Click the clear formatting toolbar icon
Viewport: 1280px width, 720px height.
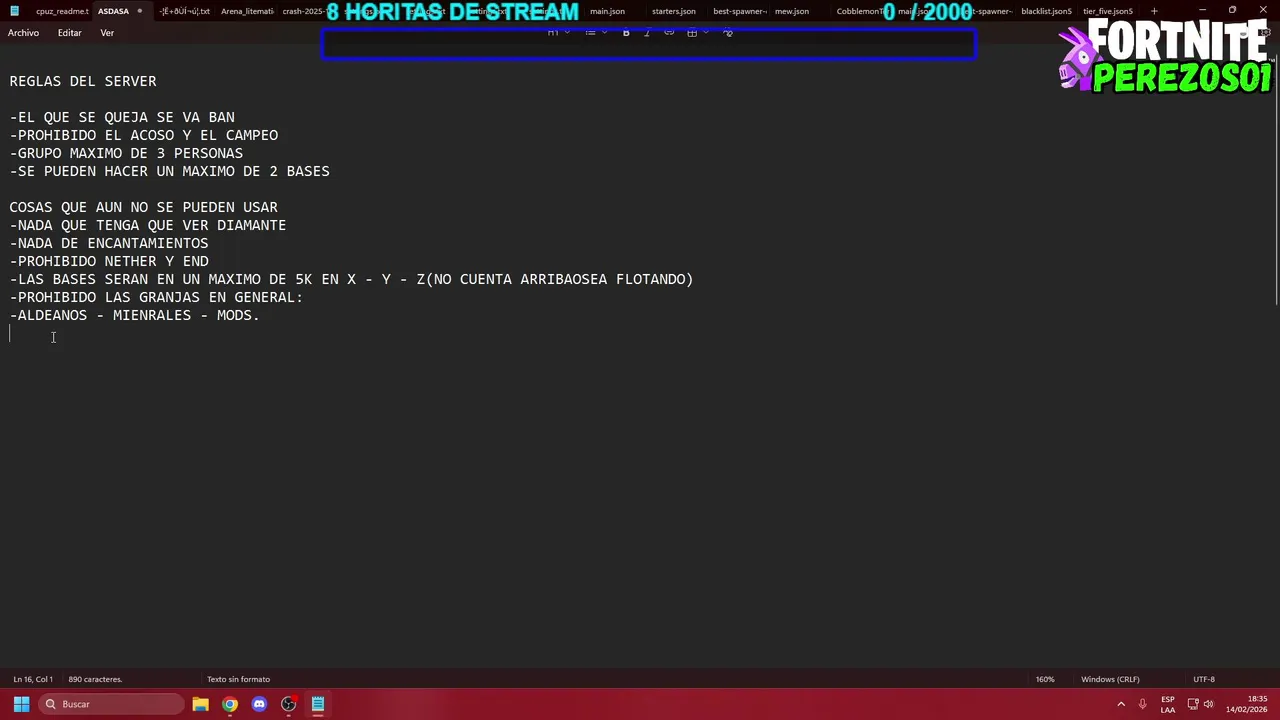728,33
